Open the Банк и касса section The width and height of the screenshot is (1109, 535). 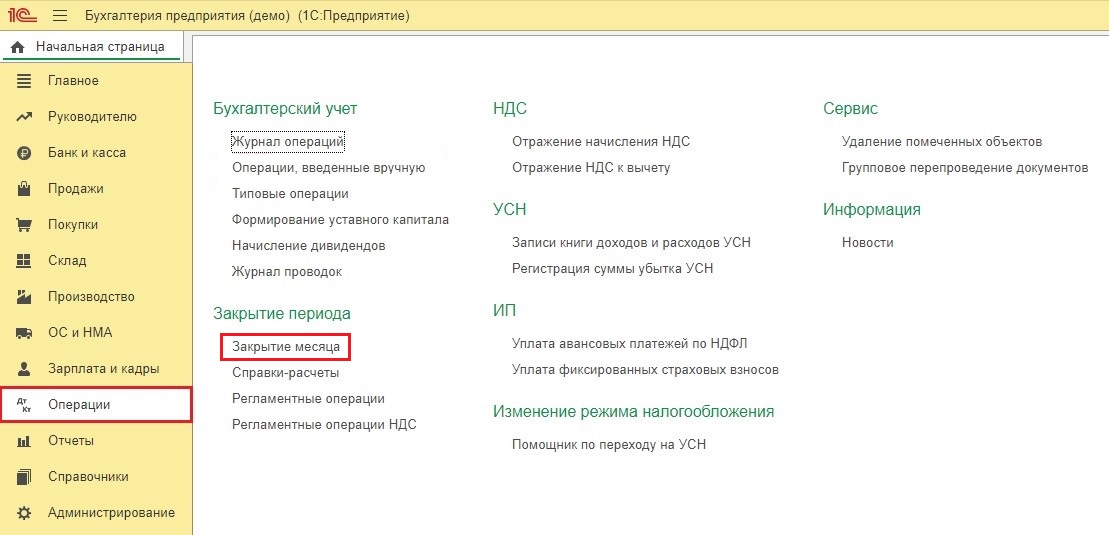point(95,153)
